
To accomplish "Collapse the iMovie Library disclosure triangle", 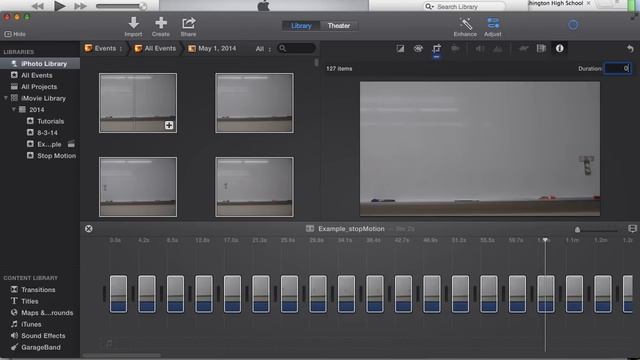I will tap(6, 98).
